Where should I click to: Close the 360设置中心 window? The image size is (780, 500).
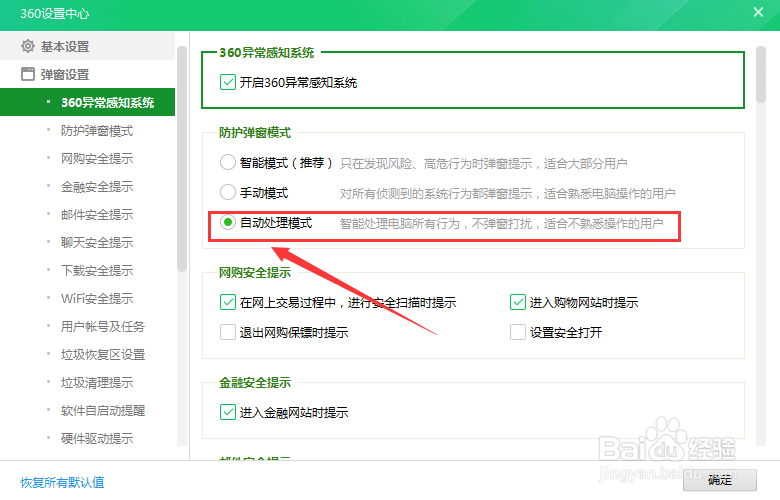point(758,12)
